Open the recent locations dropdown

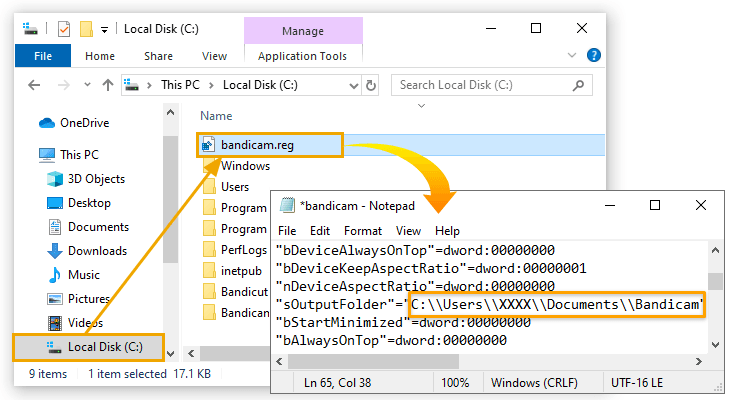click(x=87, y=85)
